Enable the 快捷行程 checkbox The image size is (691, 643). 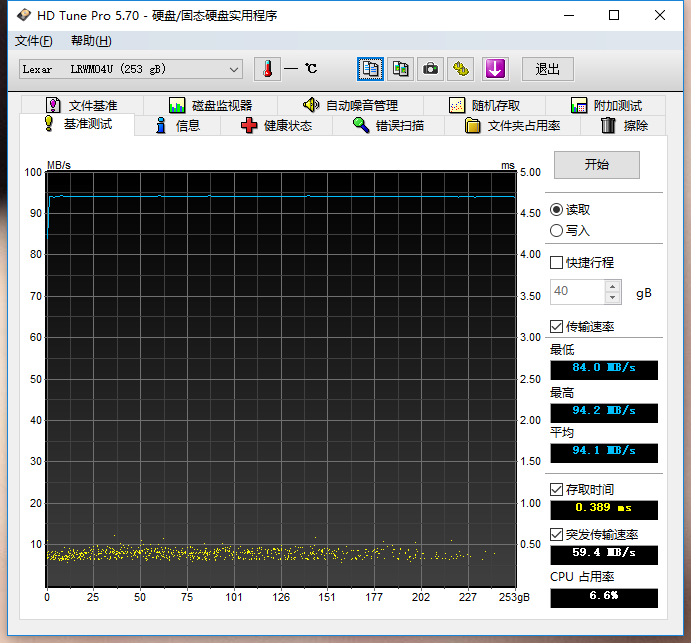557,263
